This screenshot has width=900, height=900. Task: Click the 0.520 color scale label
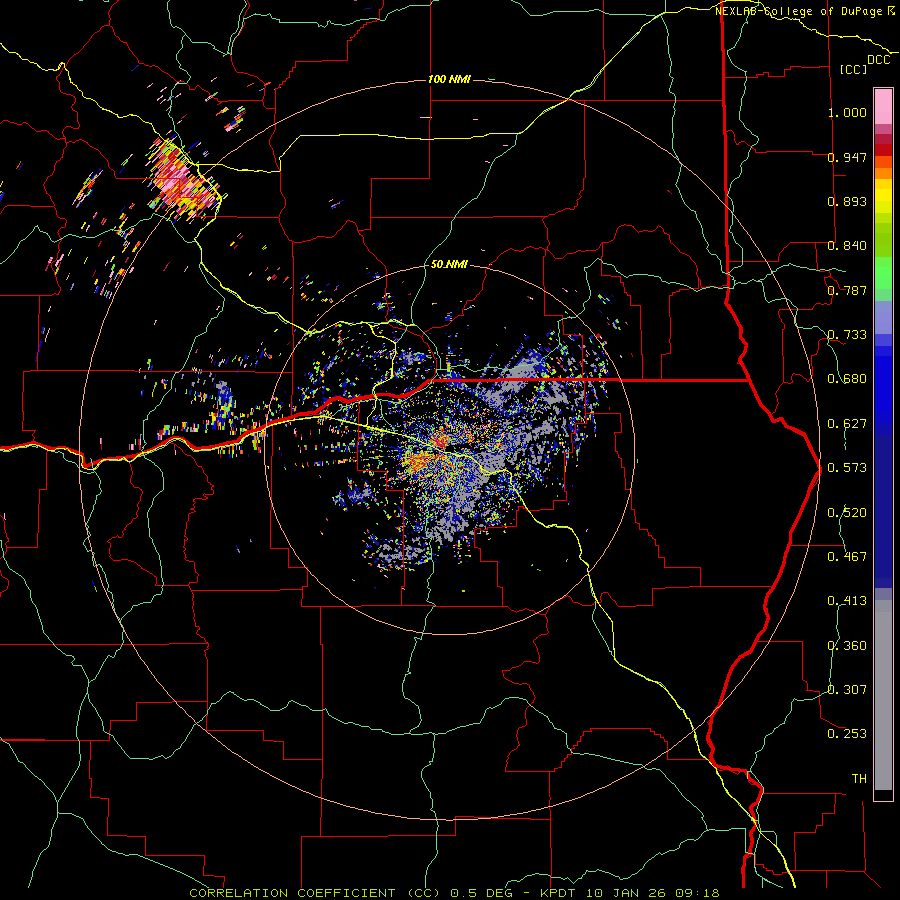(x=847, y=513)
